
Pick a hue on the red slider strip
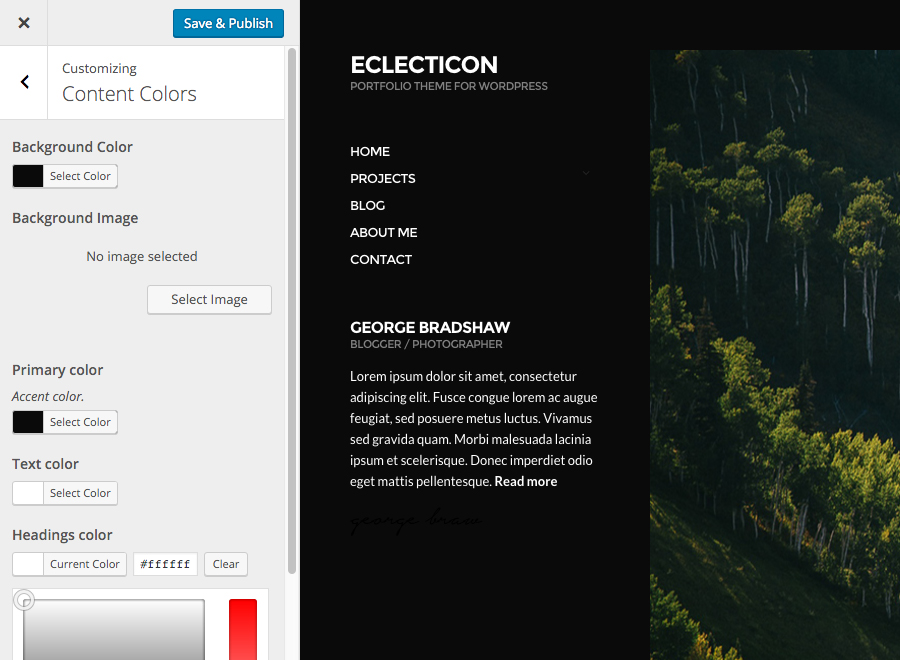click(x=243, y=630)
